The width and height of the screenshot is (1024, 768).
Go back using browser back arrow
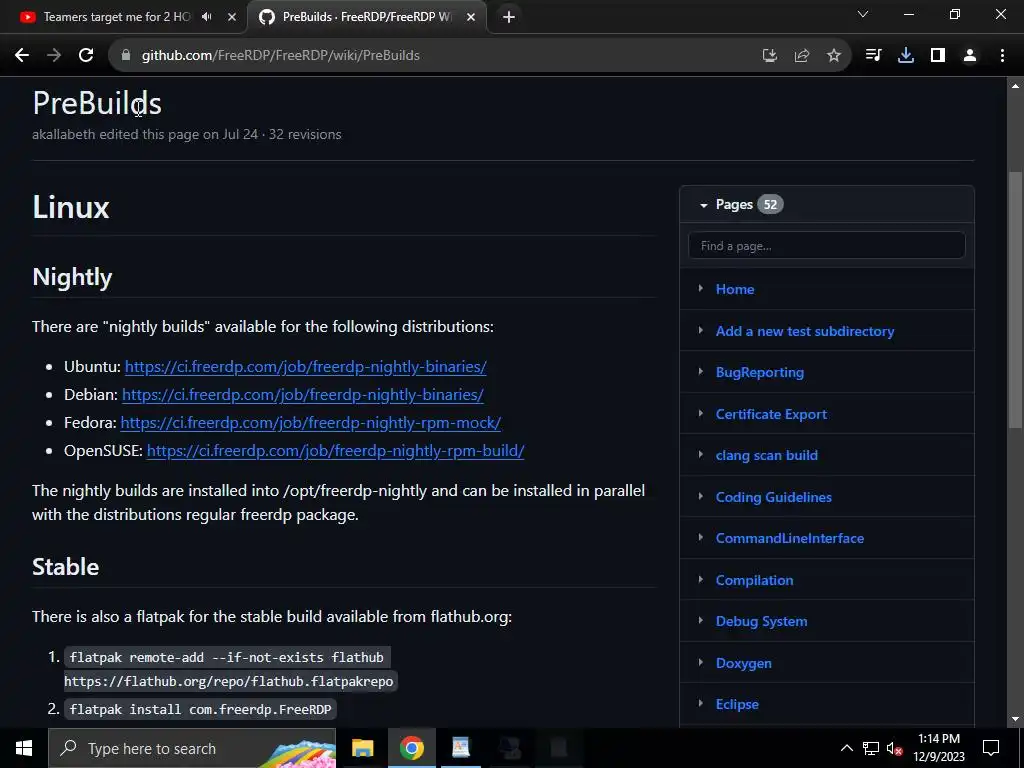[x=22, y=56]
